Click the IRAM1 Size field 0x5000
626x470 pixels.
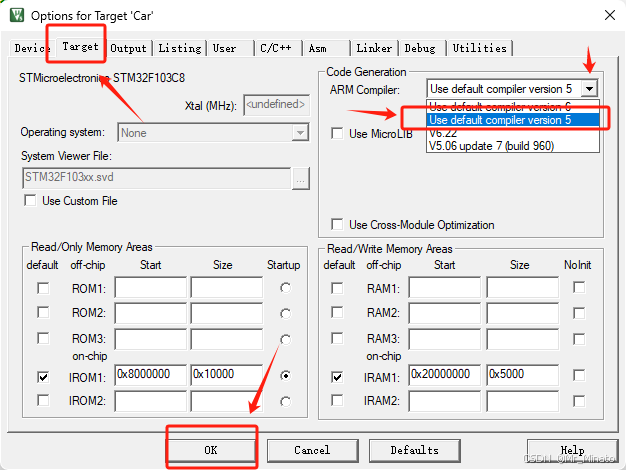pos(522,375)
